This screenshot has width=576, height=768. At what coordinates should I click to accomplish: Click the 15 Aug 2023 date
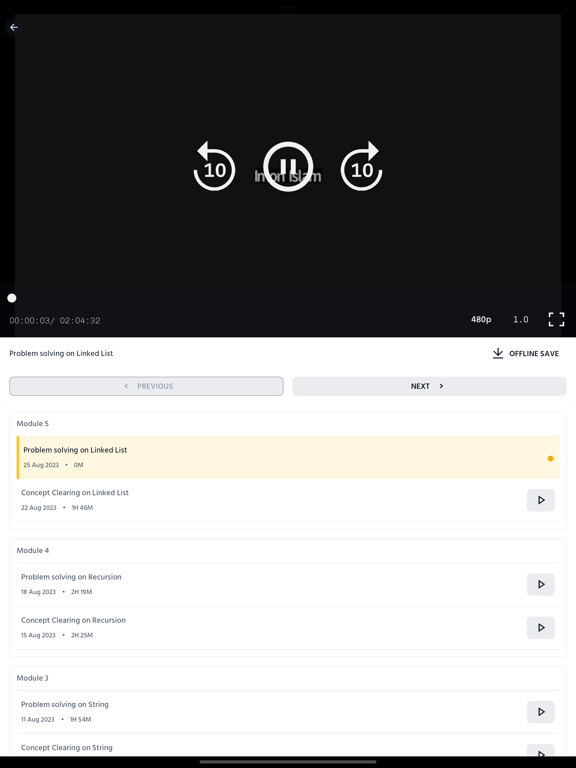tap(38, 635)
